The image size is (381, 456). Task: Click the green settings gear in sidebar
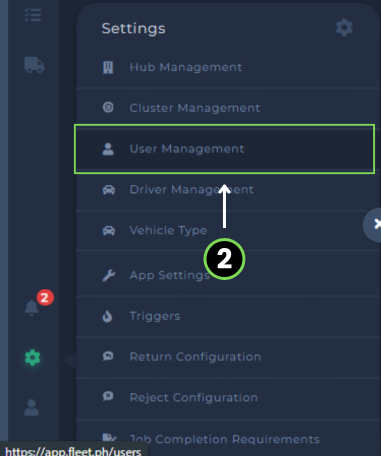point(33,358)
